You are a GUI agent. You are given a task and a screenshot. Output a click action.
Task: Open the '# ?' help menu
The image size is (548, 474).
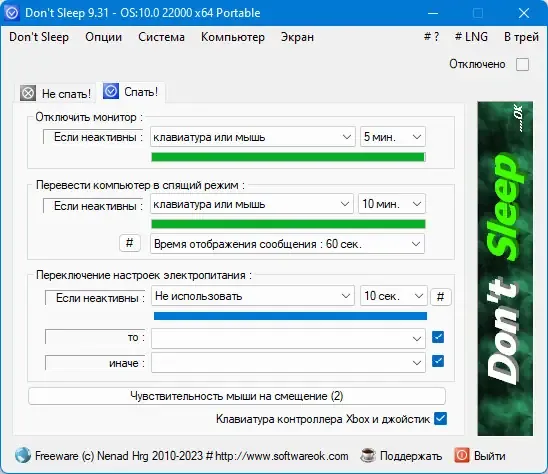click(x=432, y=37)
